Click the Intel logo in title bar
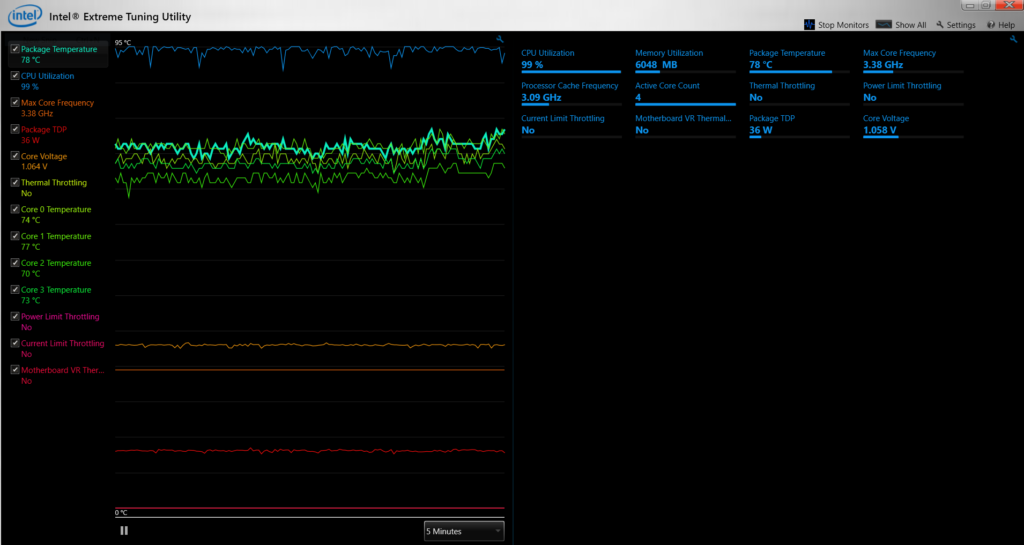This screenshot has width=1024, height=545. click(x=25, y=16)
